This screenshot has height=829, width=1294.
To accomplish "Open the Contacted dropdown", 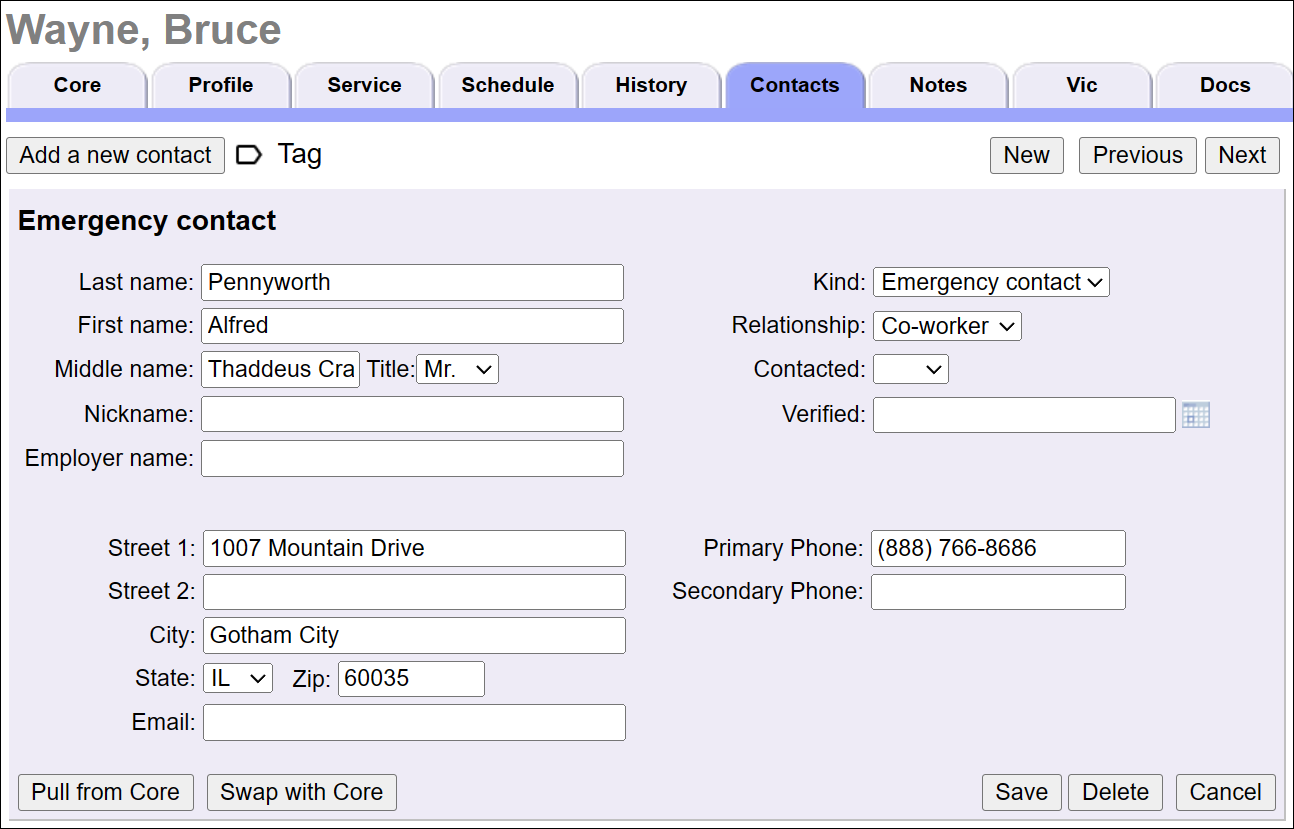I will click(x=910, y=368).
